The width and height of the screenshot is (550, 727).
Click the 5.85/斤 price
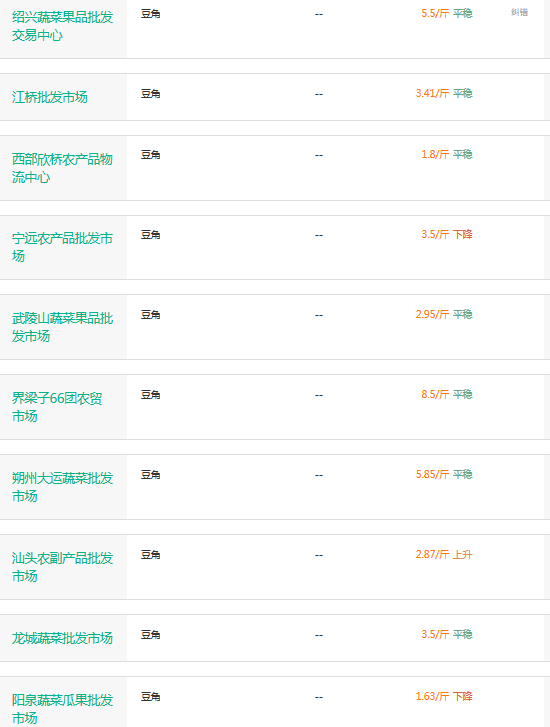(432, 475)
